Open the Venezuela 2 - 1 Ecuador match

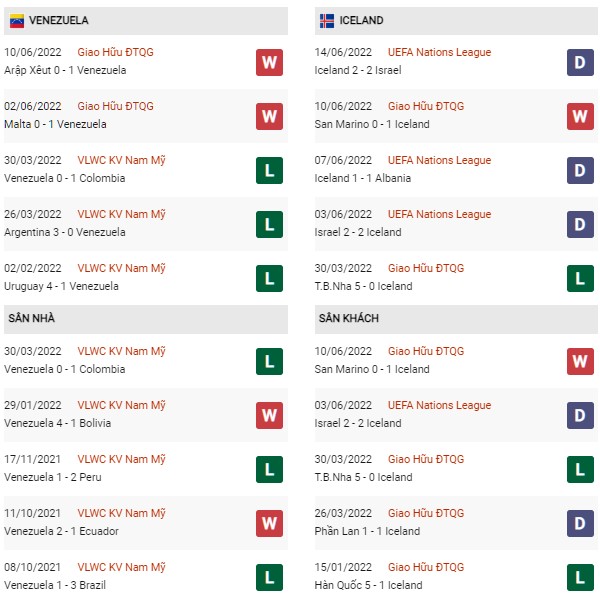click(x=61, y=531)
